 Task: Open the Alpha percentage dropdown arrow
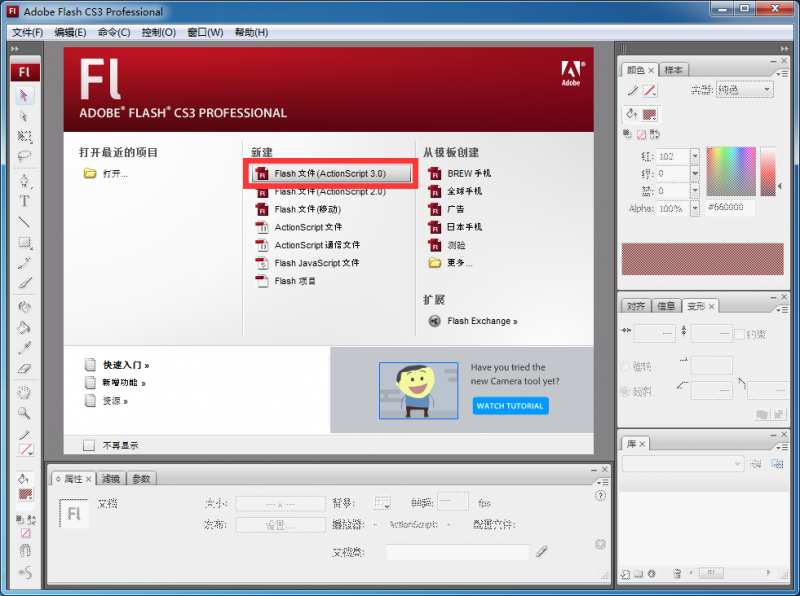pyautogui.click(x=695, y=208)
